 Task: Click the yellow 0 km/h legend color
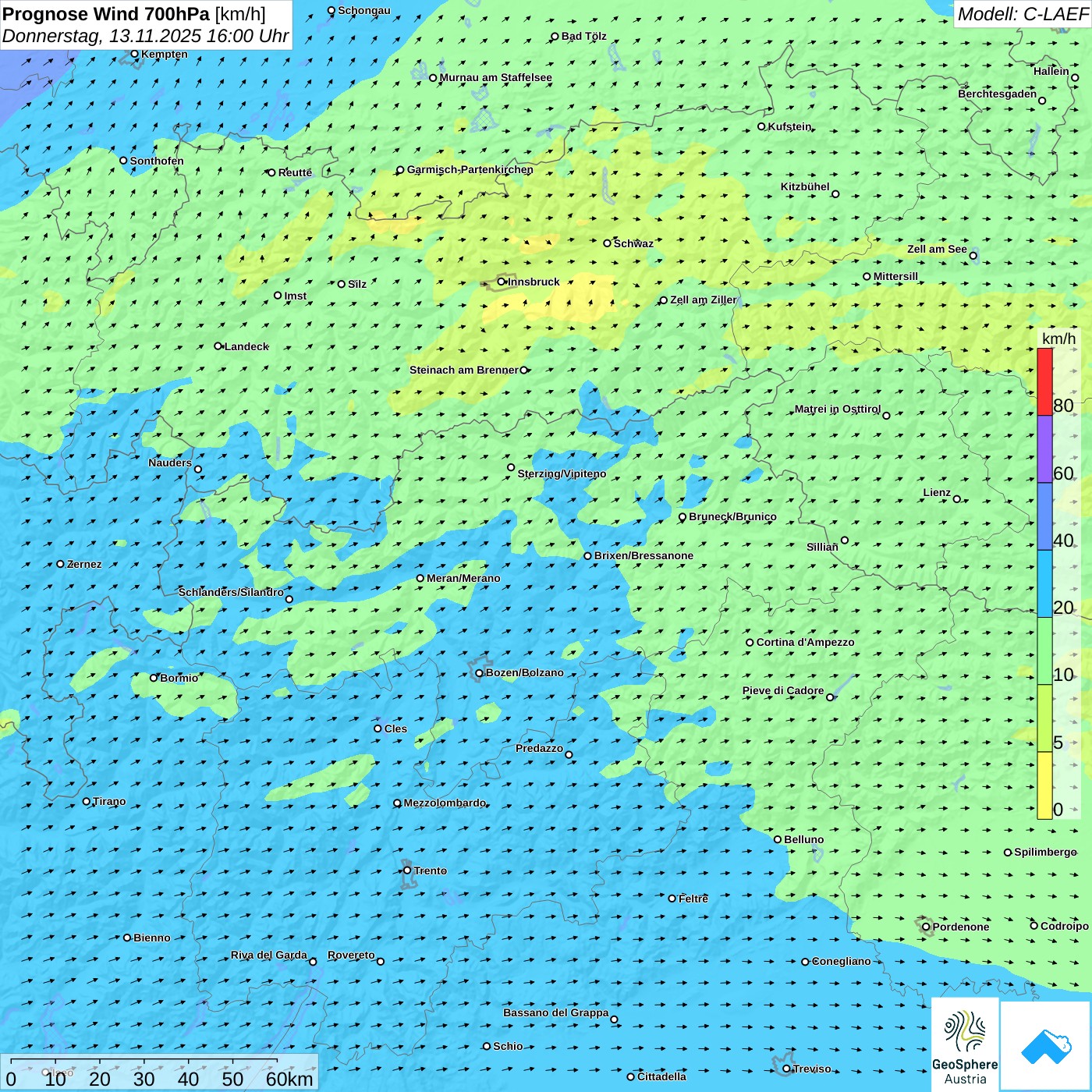[1044, 785]
